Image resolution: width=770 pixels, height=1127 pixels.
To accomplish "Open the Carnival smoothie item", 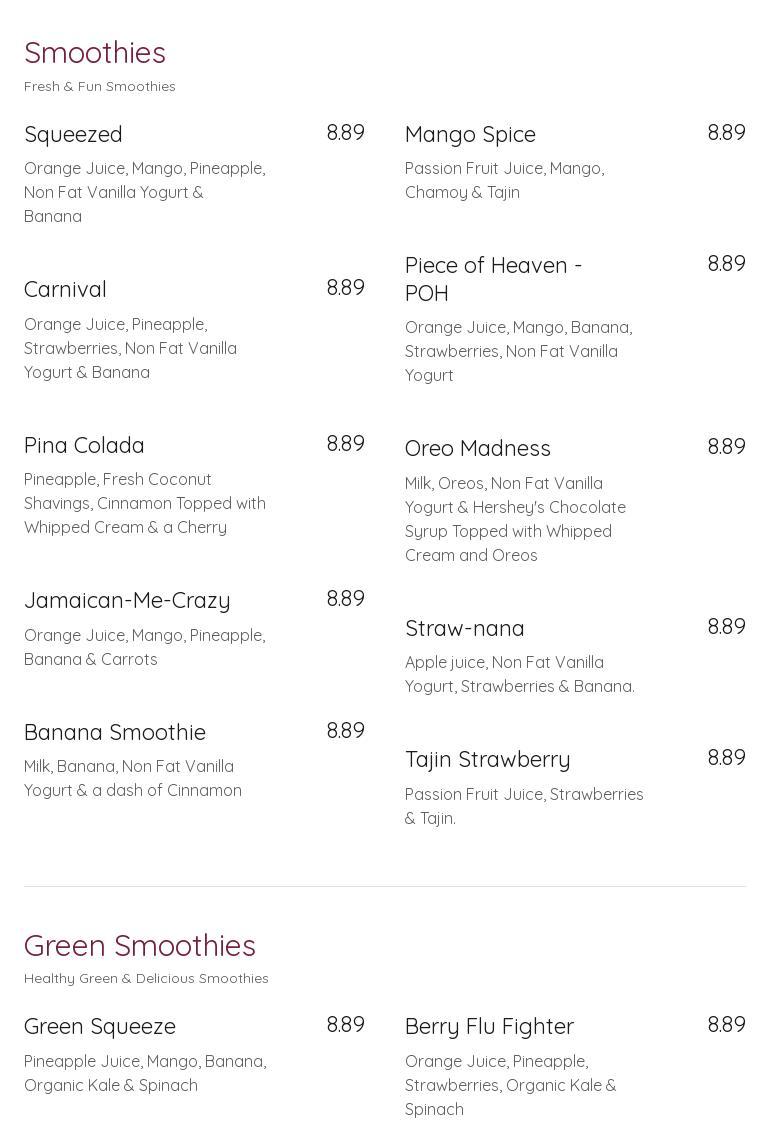I will coord(65,289).
